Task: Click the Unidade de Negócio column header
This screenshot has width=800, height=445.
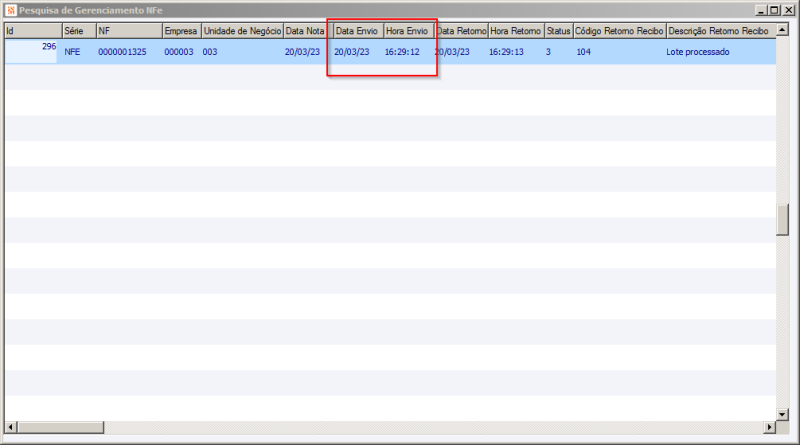Action: tap(242, 31)
